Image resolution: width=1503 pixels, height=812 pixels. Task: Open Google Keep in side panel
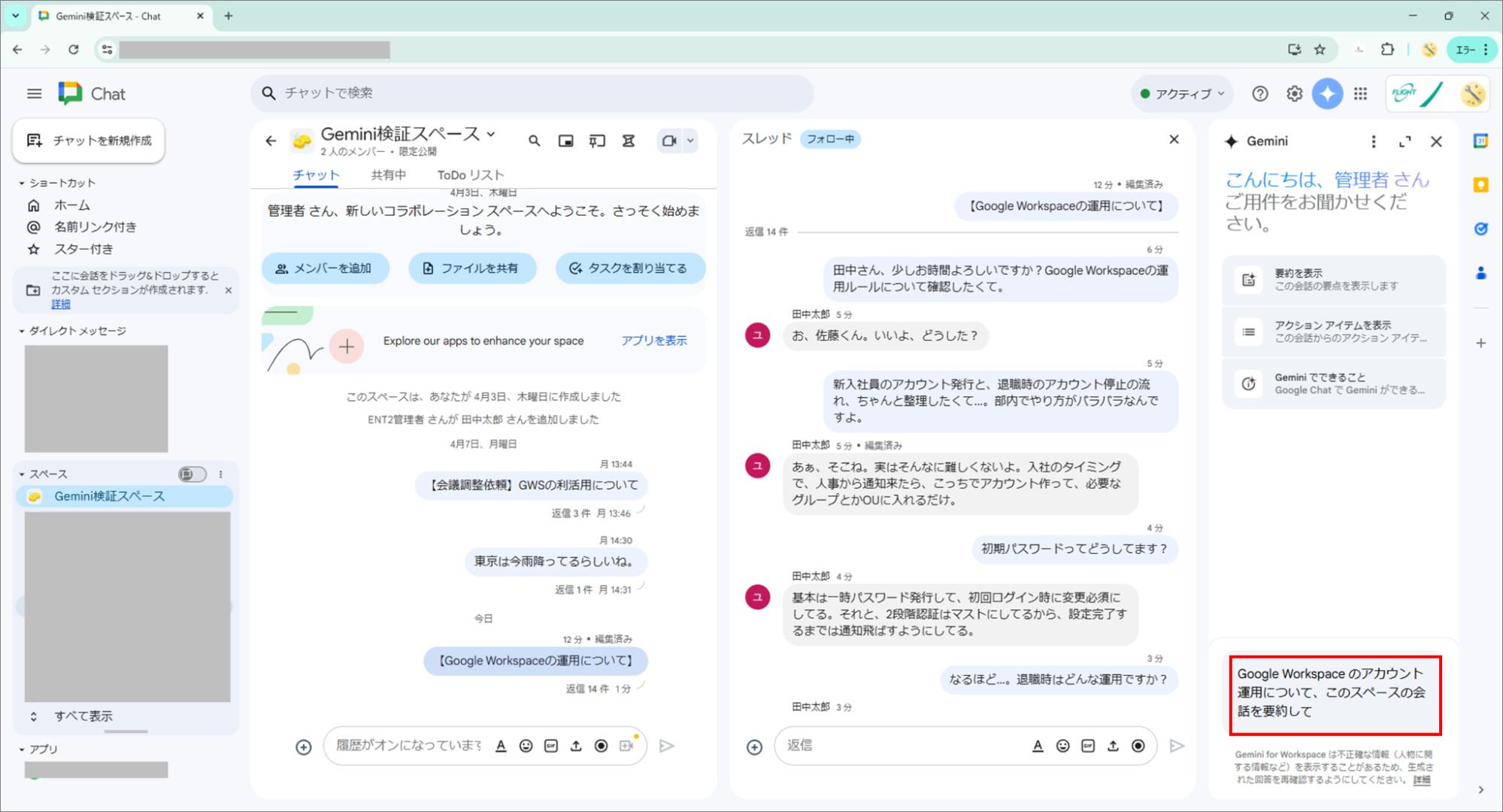coord(1480,185)
